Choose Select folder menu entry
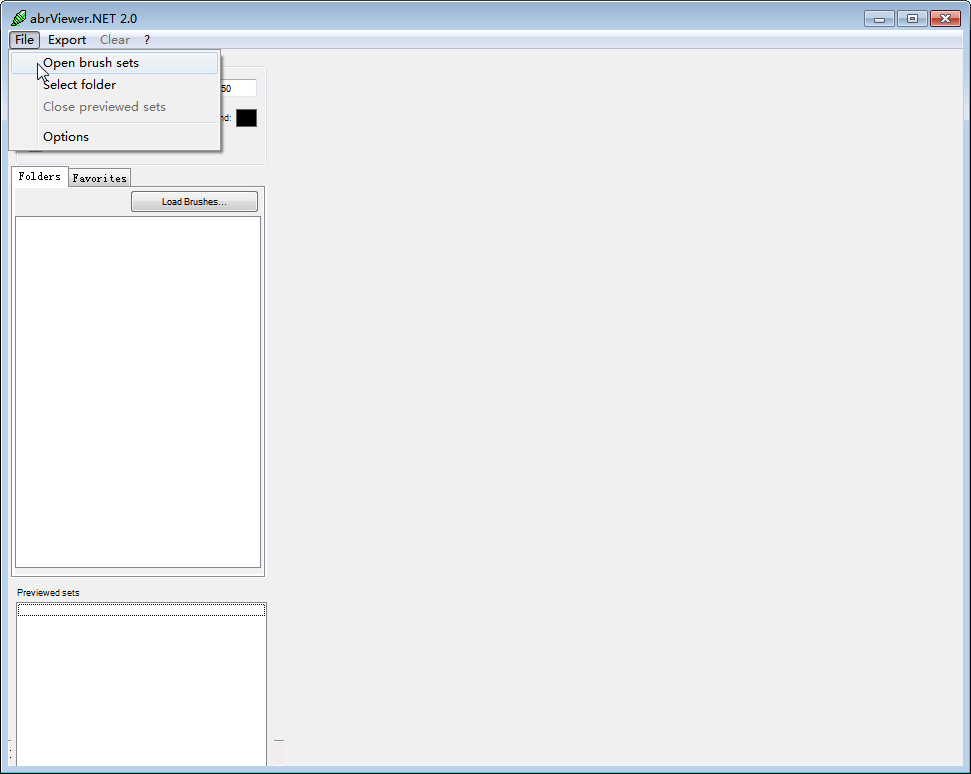971x774 pixels. pos(115,85)
